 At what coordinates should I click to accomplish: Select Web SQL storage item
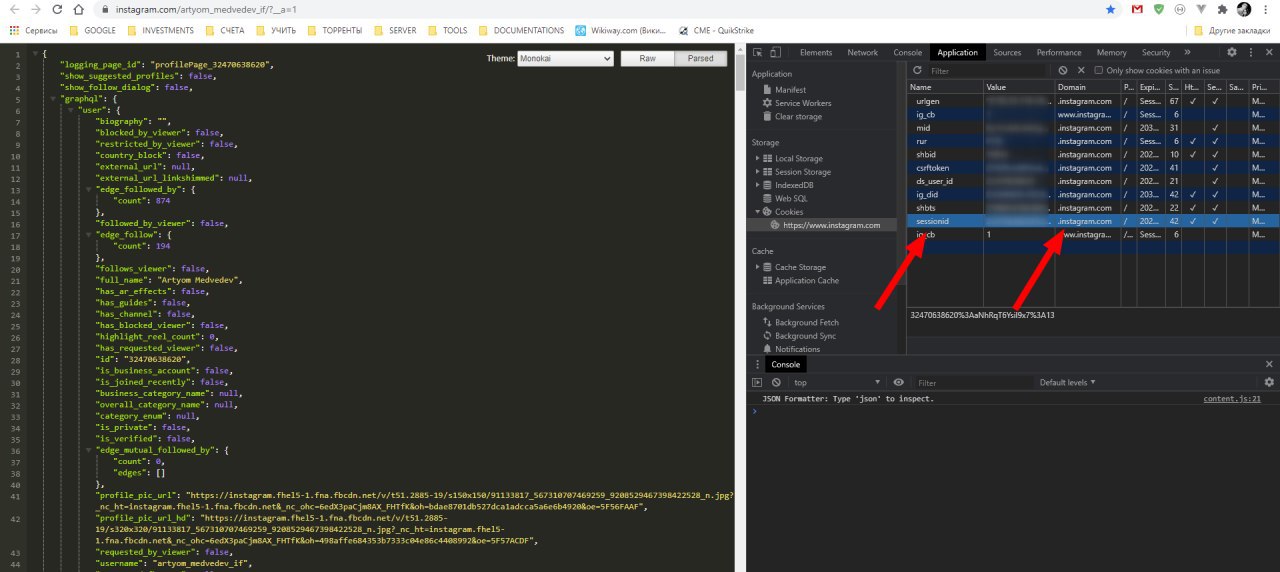pyautogui.click(x=791, y=198)
